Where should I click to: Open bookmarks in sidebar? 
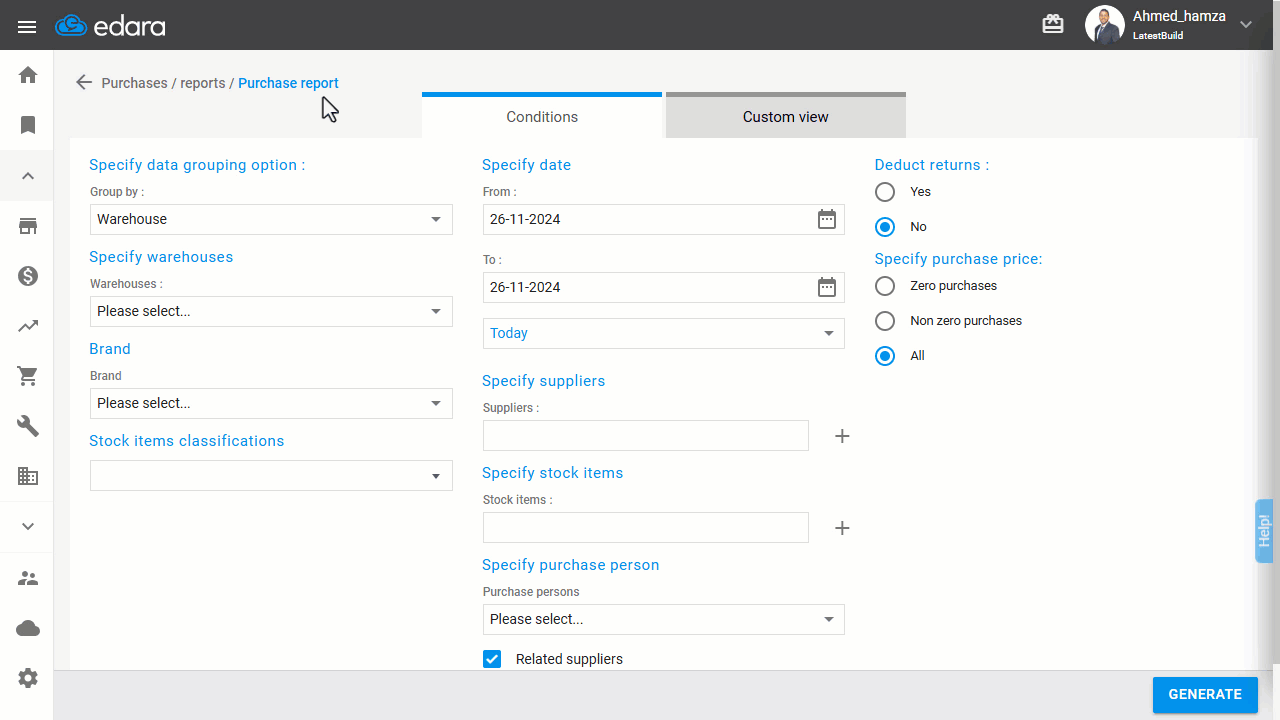[28, 125]
